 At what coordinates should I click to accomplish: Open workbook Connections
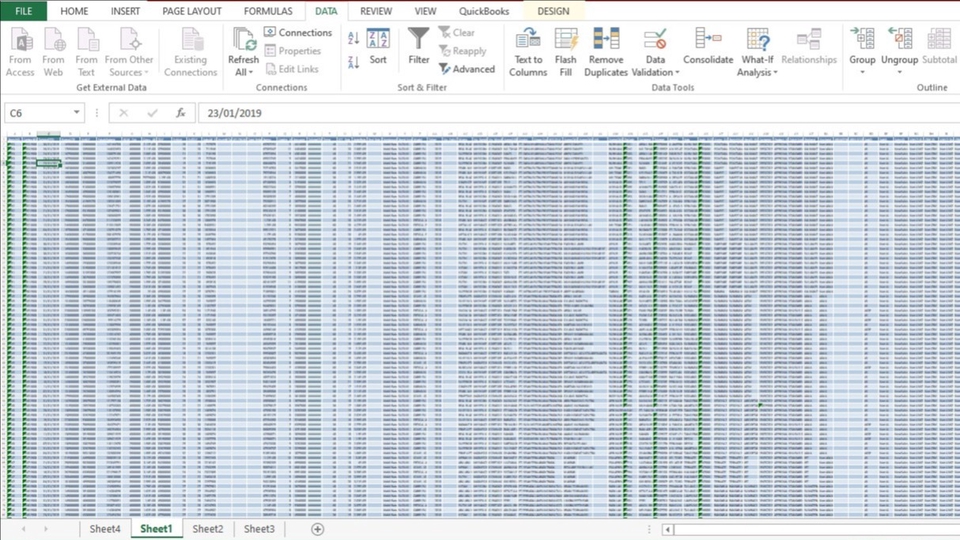point(298,33)
